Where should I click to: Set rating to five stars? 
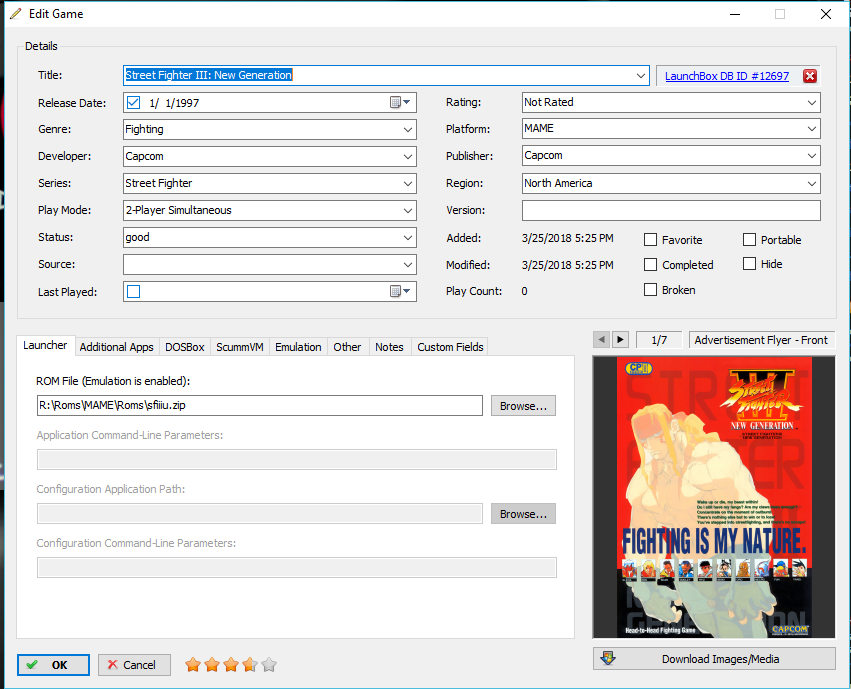pos(269,665)
